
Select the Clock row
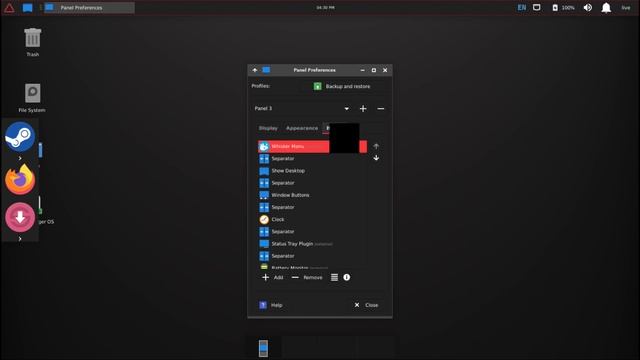click(x=312, y=220)
